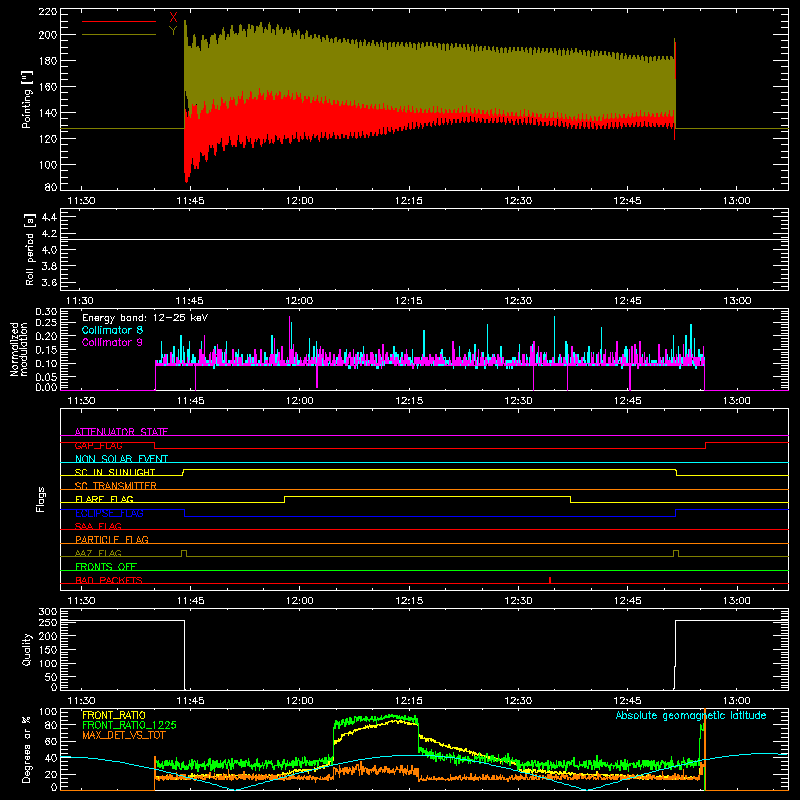The height and width of the screenshot is (800, 800).
Task: Click the second AAZ_FLAG pulse near 12:51
Action: [676, 553]
